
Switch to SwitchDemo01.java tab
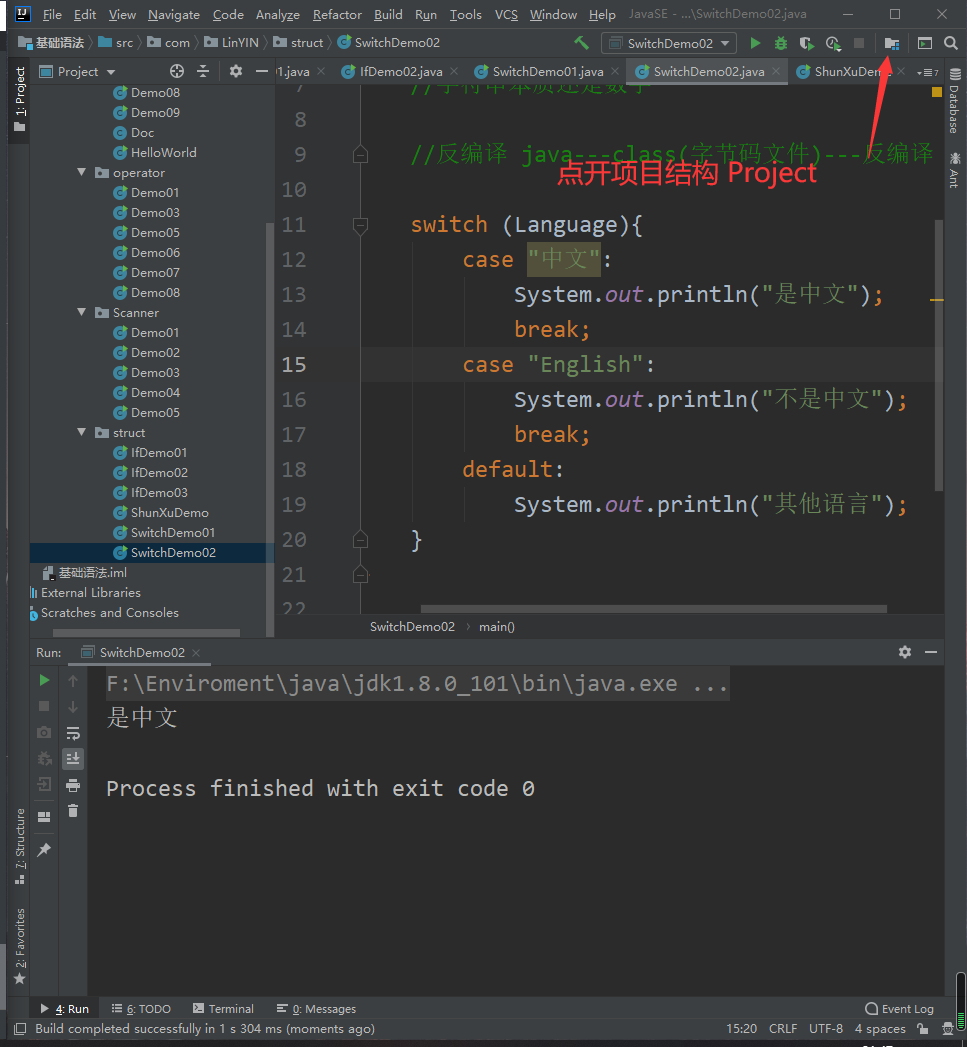(548, 71)
